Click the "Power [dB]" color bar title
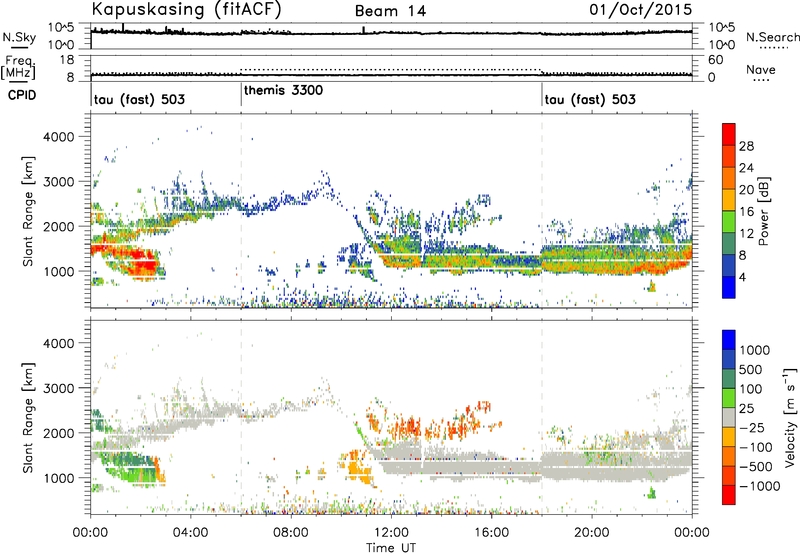The width and height of the screenshot is (800, 554). pyautogui.click(x=763, y=211)
